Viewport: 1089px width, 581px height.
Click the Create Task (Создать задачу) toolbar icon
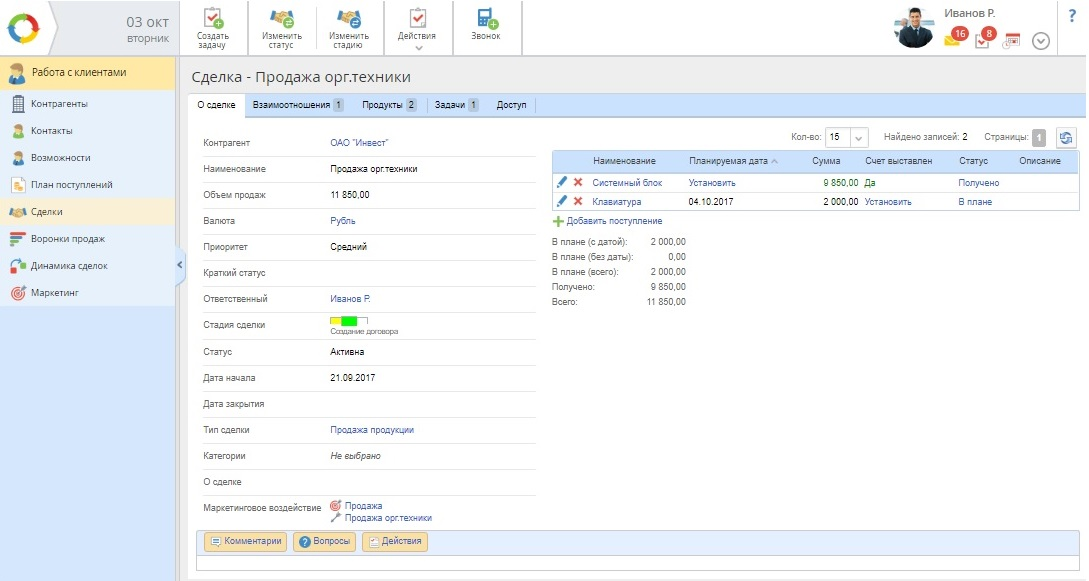pos(212,19)
